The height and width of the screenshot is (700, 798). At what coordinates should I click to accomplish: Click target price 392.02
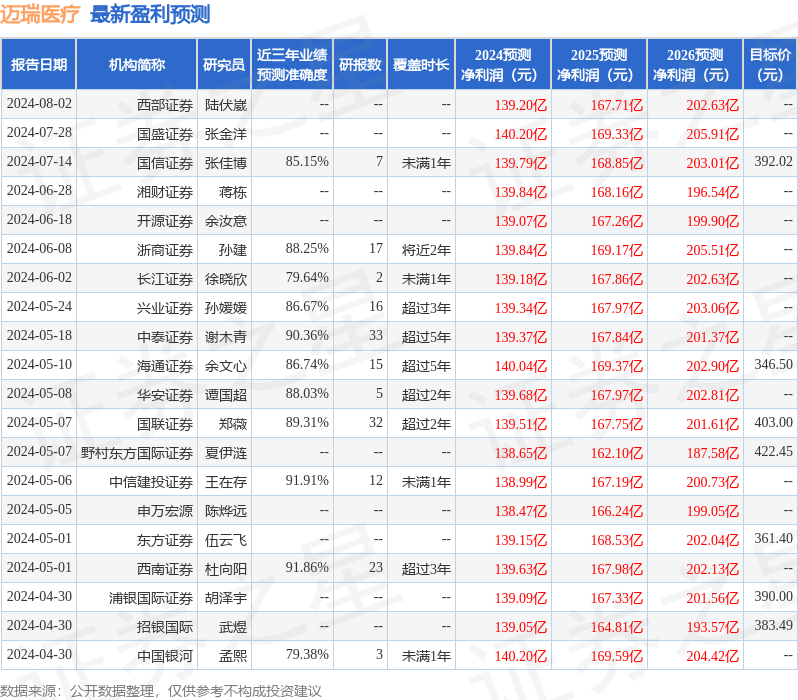[773, 162]
